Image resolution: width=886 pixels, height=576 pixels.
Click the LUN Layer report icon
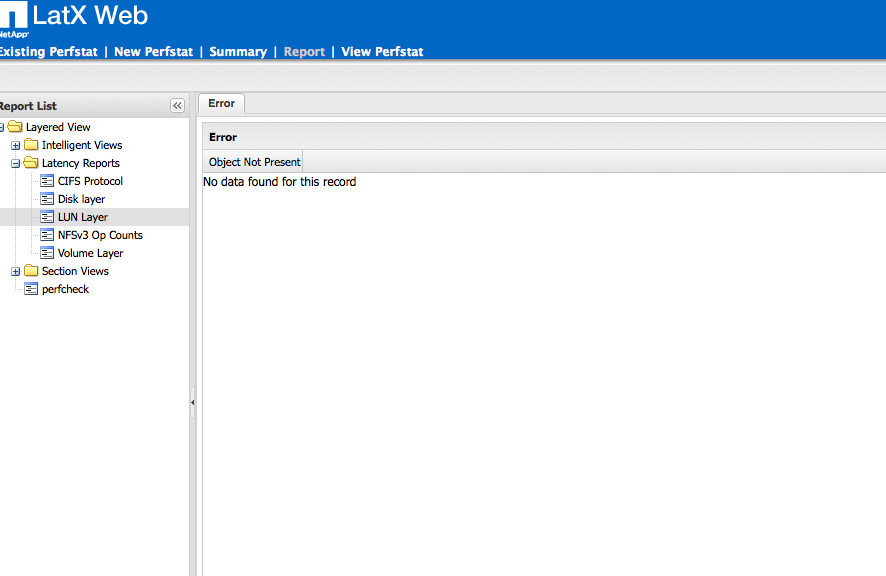[x=47, y=217]
